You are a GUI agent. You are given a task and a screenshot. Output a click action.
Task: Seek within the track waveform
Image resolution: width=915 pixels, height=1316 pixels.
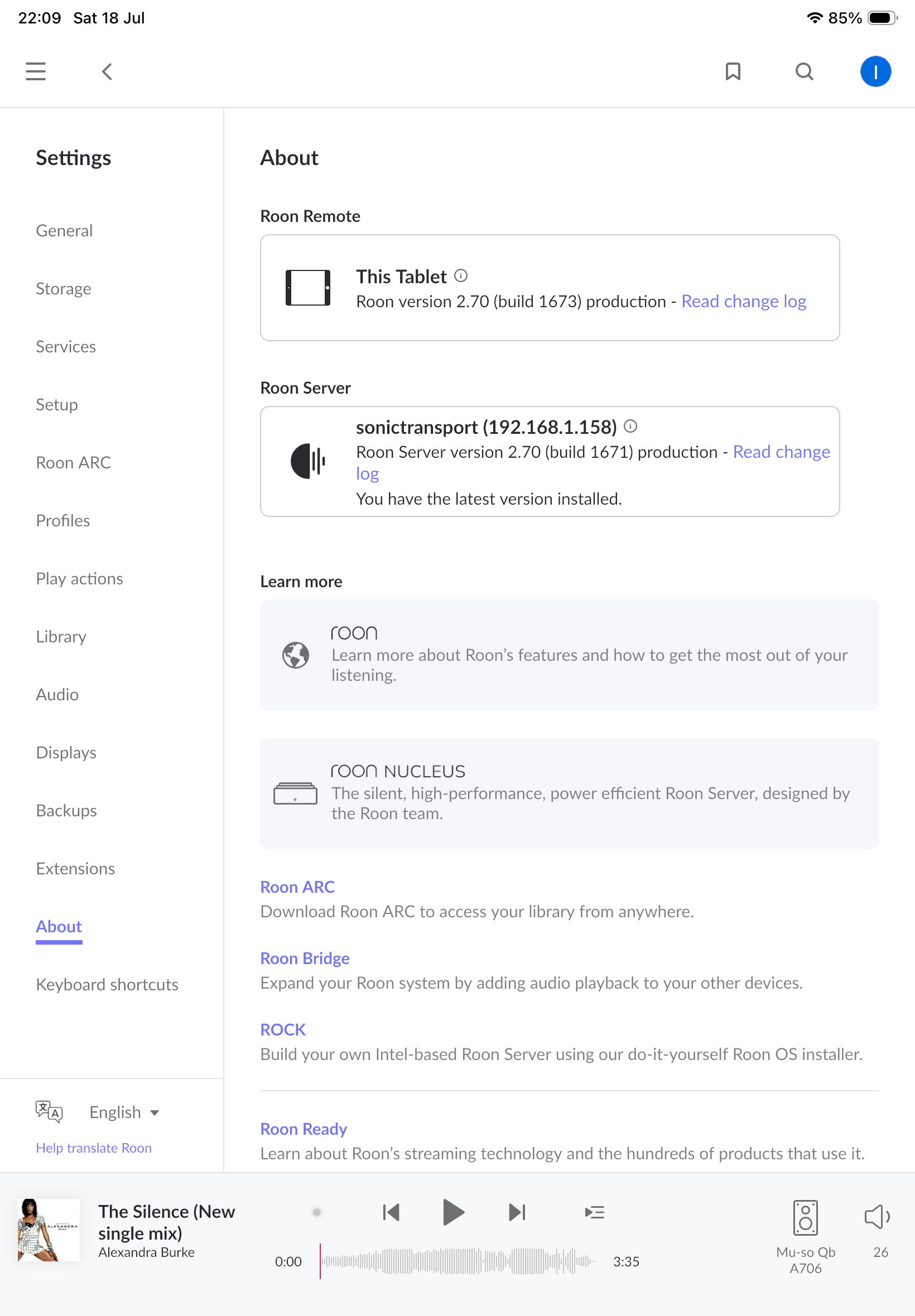tap(458, 1261)
